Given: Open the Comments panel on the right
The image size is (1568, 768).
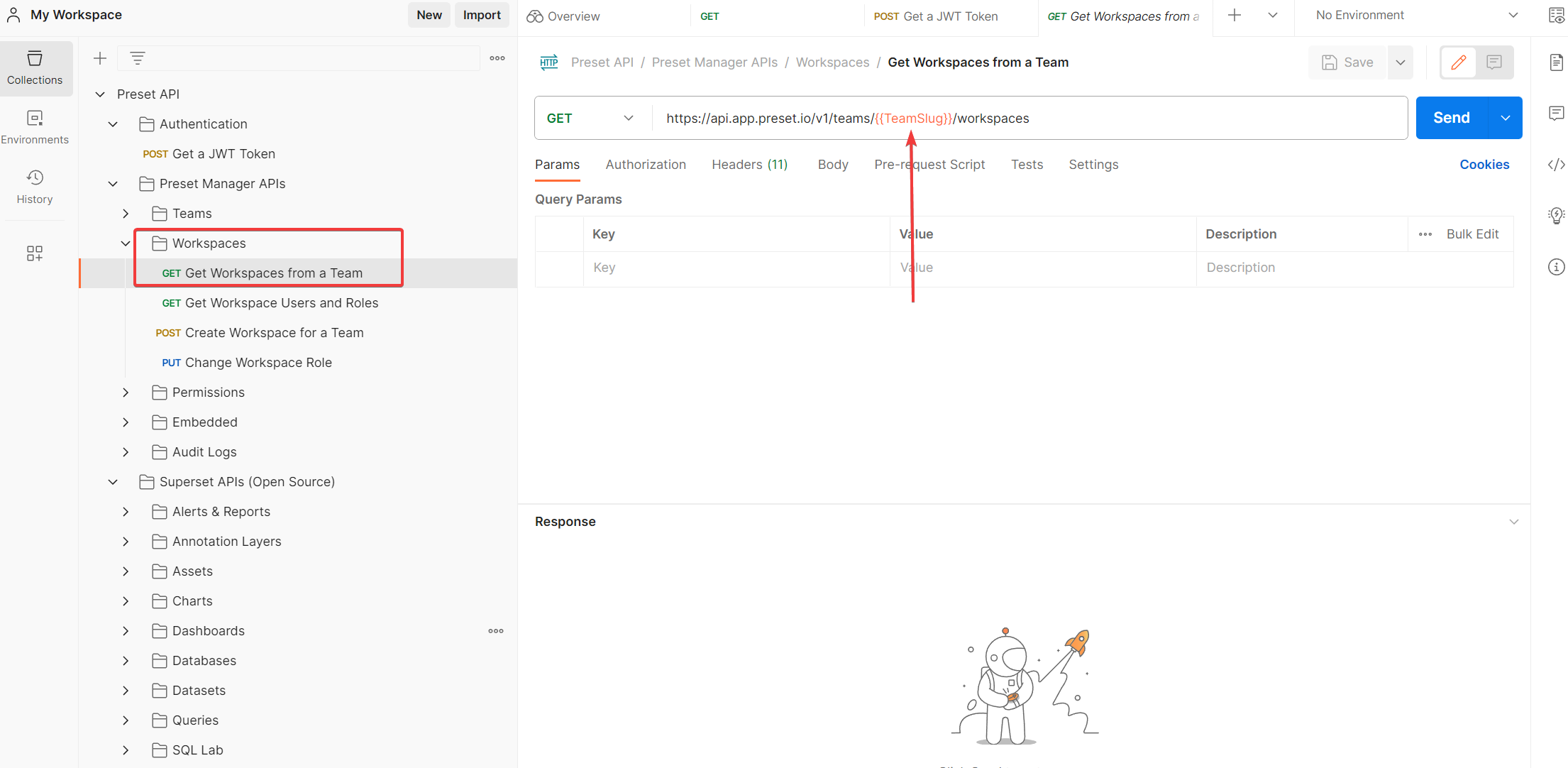Looking at the screenshot, I should pos(1556,113).
